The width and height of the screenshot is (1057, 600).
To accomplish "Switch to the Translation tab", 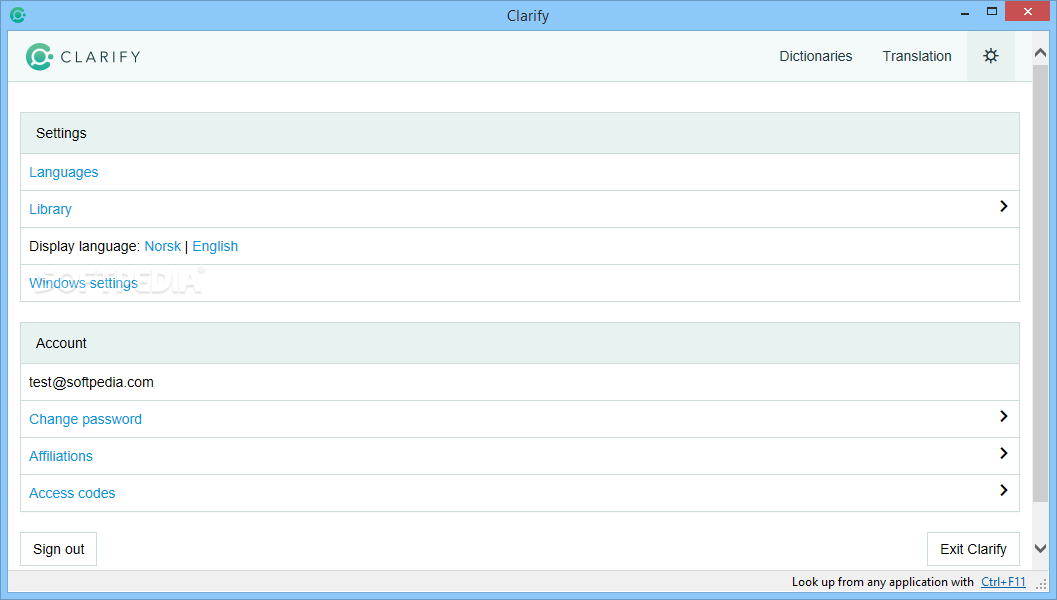I will tap(917, 56).
